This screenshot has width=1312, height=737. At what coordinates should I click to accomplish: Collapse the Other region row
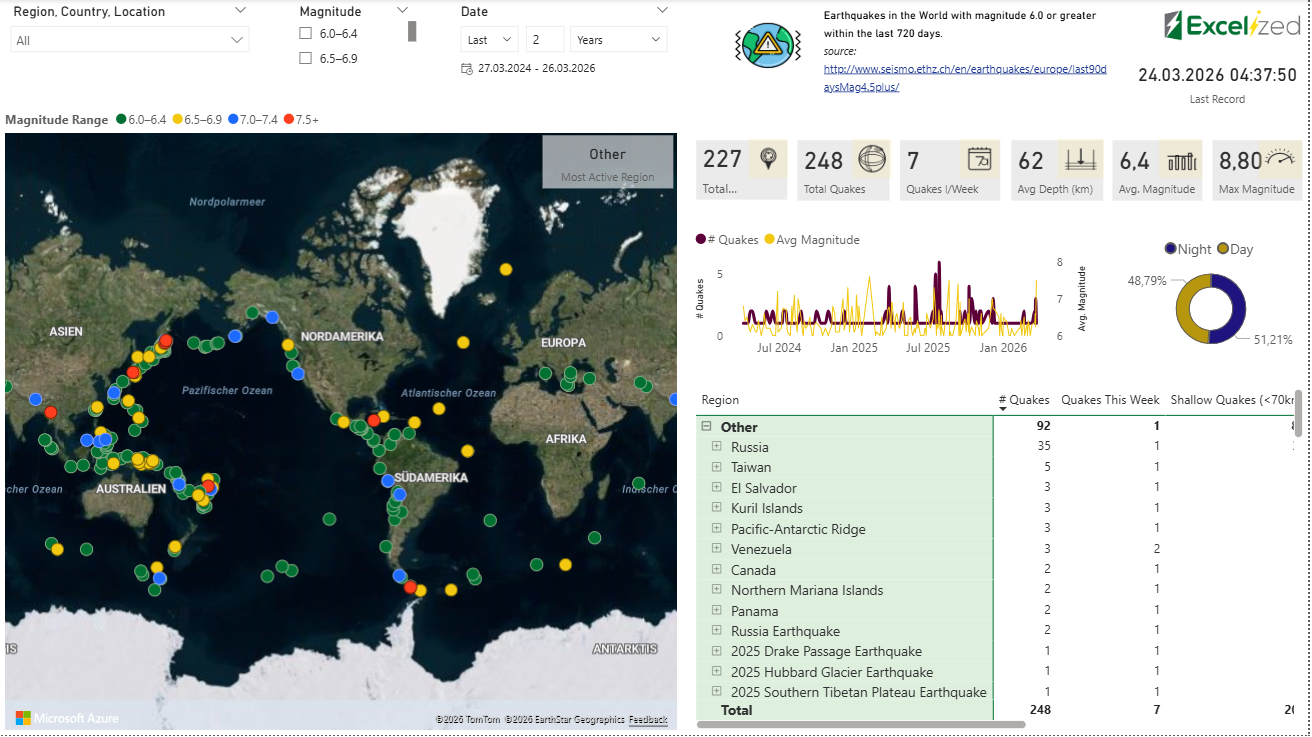tap(707, 426)
